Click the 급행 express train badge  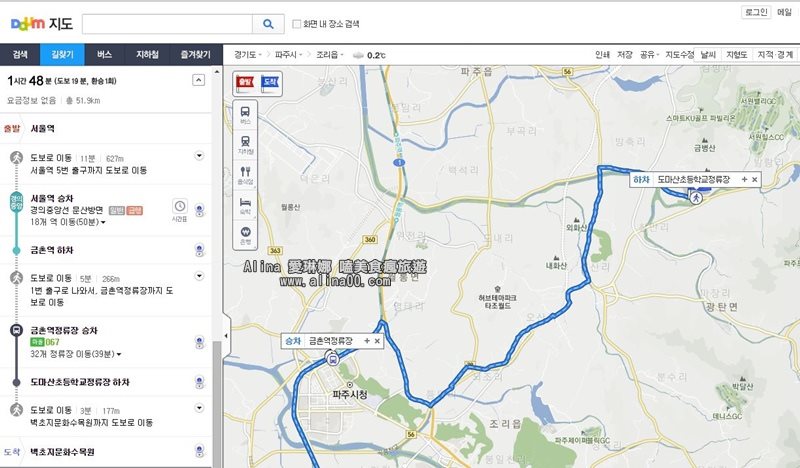[135, 210]
